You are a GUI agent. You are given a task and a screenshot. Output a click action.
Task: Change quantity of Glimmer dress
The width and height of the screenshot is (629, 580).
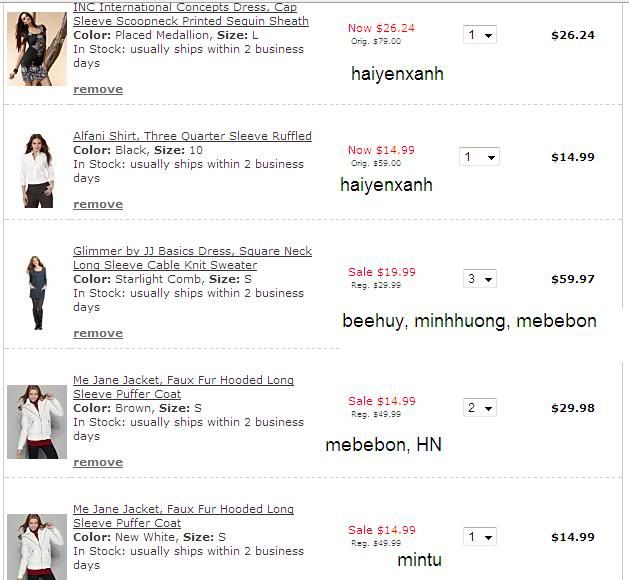click(480, 279)
